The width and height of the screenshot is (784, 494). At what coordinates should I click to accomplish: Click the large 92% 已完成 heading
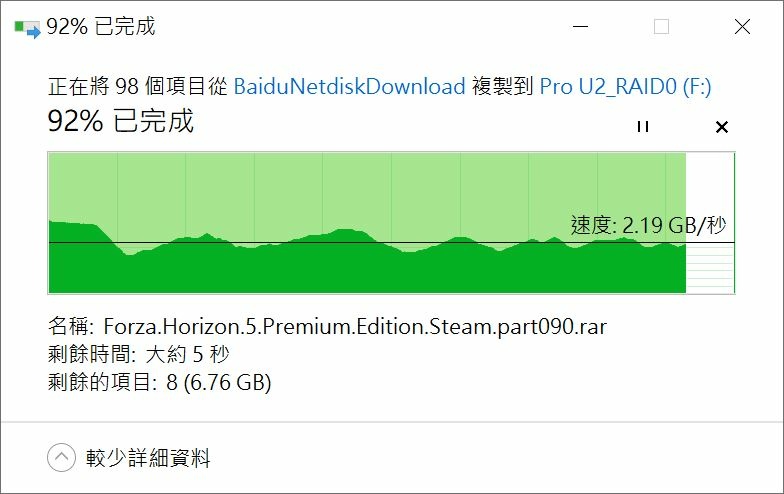coord(120,121)
